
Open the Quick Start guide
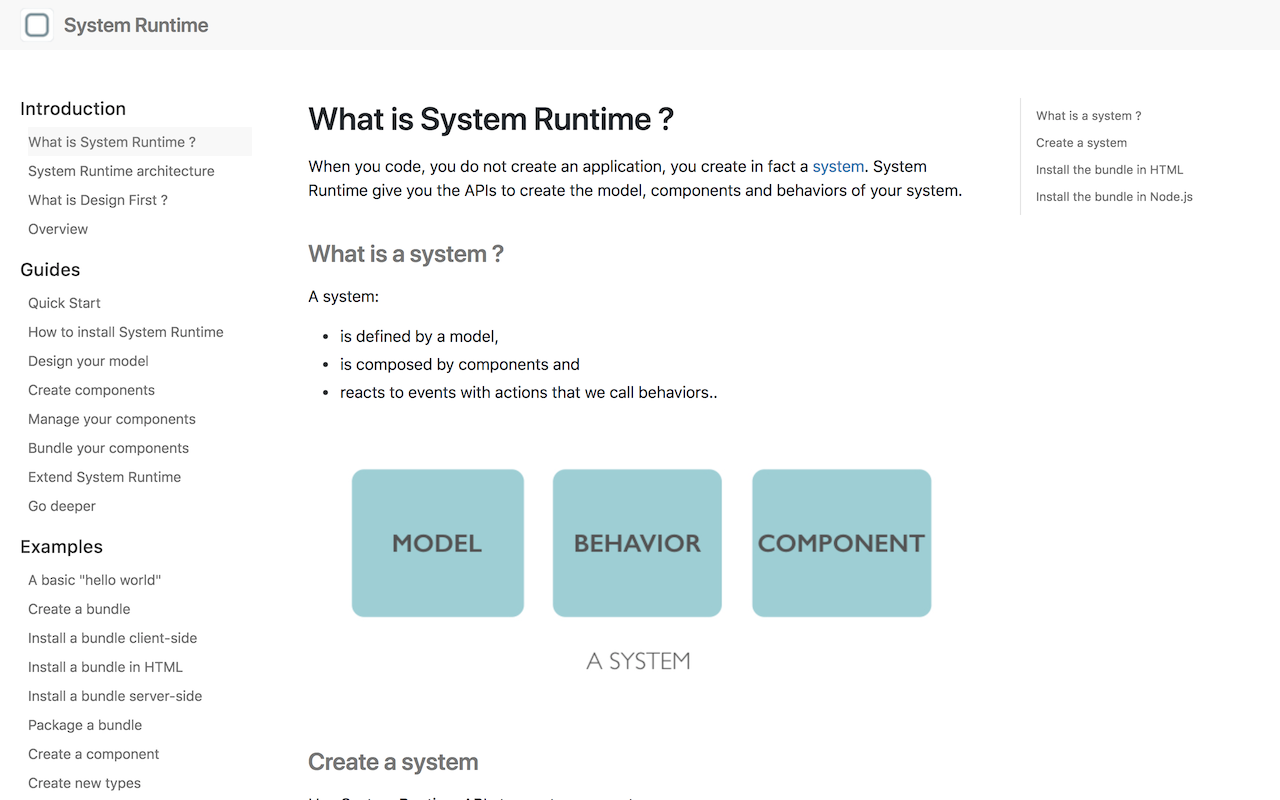click(64, 303)
